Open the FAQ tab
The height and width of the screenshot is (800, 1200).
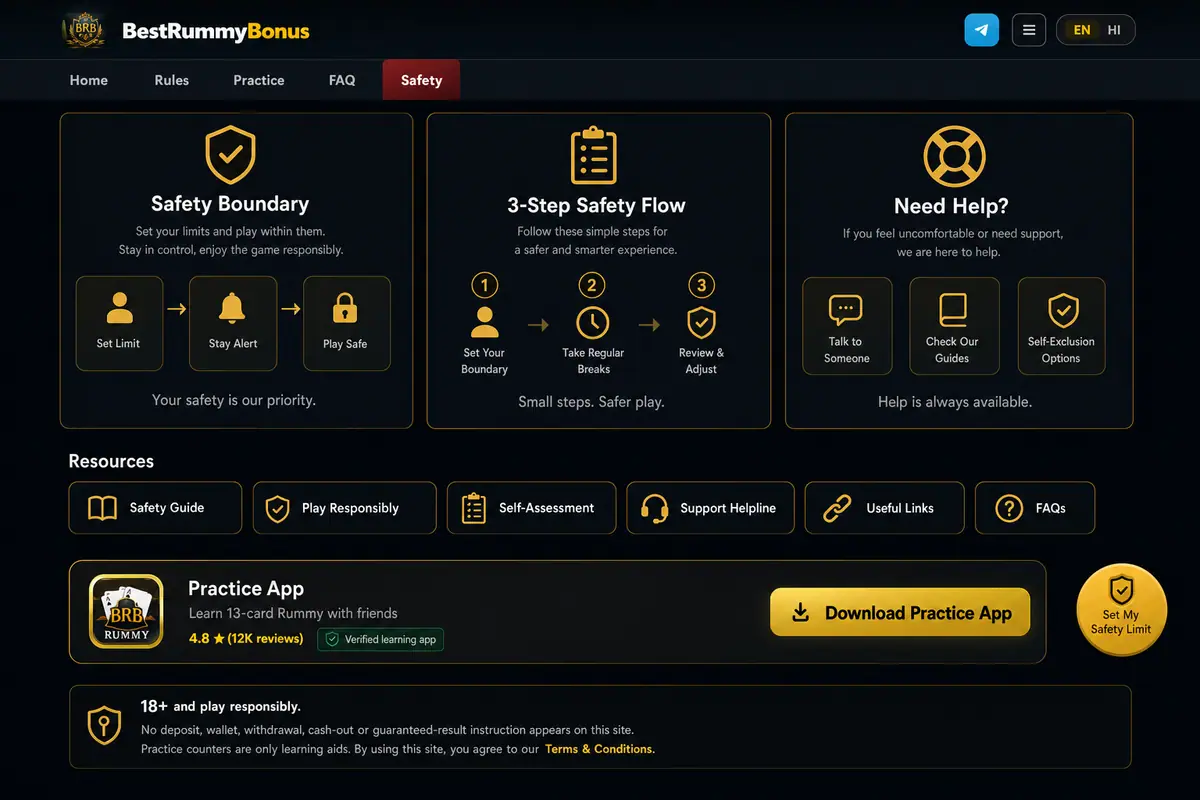[x=342, y=80]
